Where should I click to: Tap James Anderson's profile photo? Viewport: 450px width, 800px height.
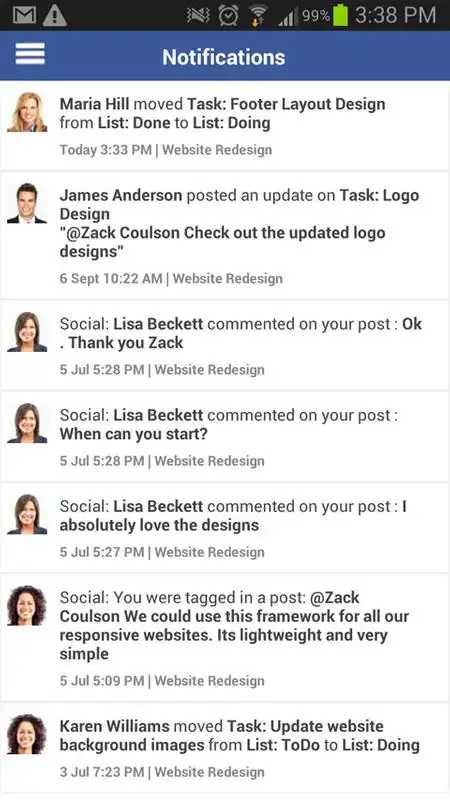27,203
